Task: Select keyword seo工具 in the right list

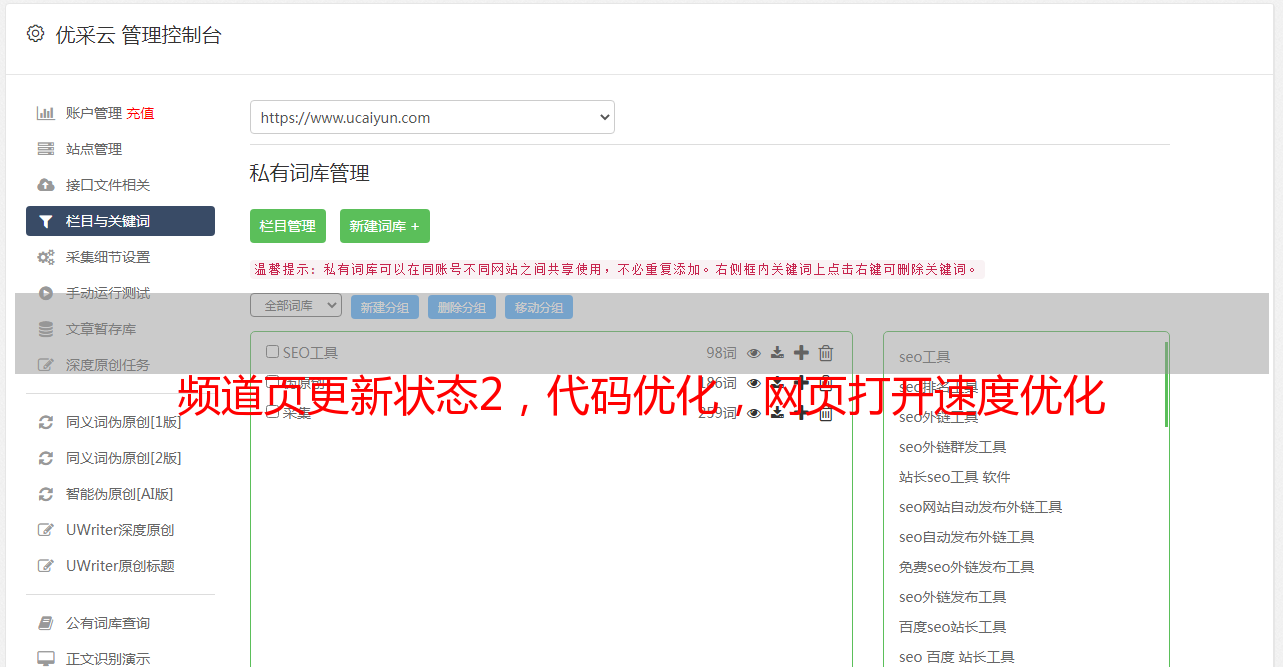Action: coord(925,357)
